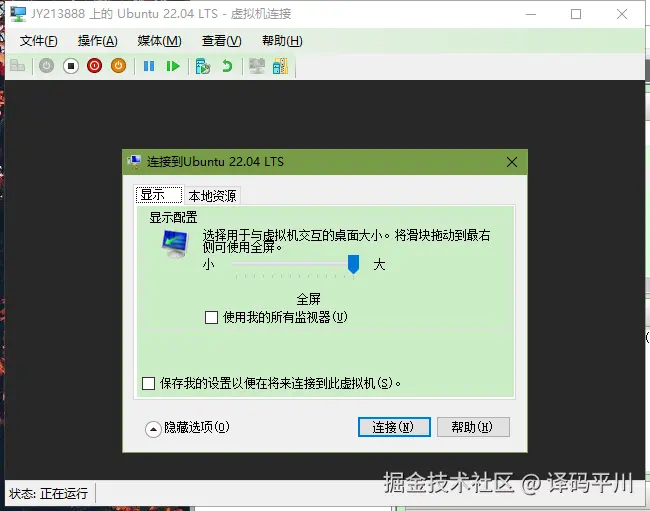This screenshot has height=511, width=650.
Task: Maximize the virtual machine connection window
Action: 576,14
